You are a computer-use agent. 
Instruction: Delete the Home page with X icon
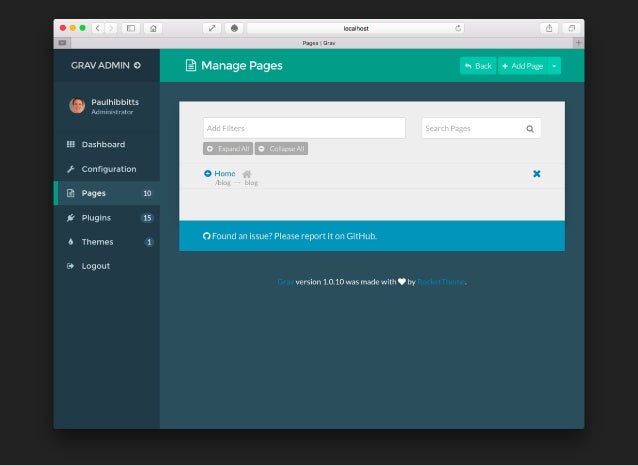tap(537, 174)
